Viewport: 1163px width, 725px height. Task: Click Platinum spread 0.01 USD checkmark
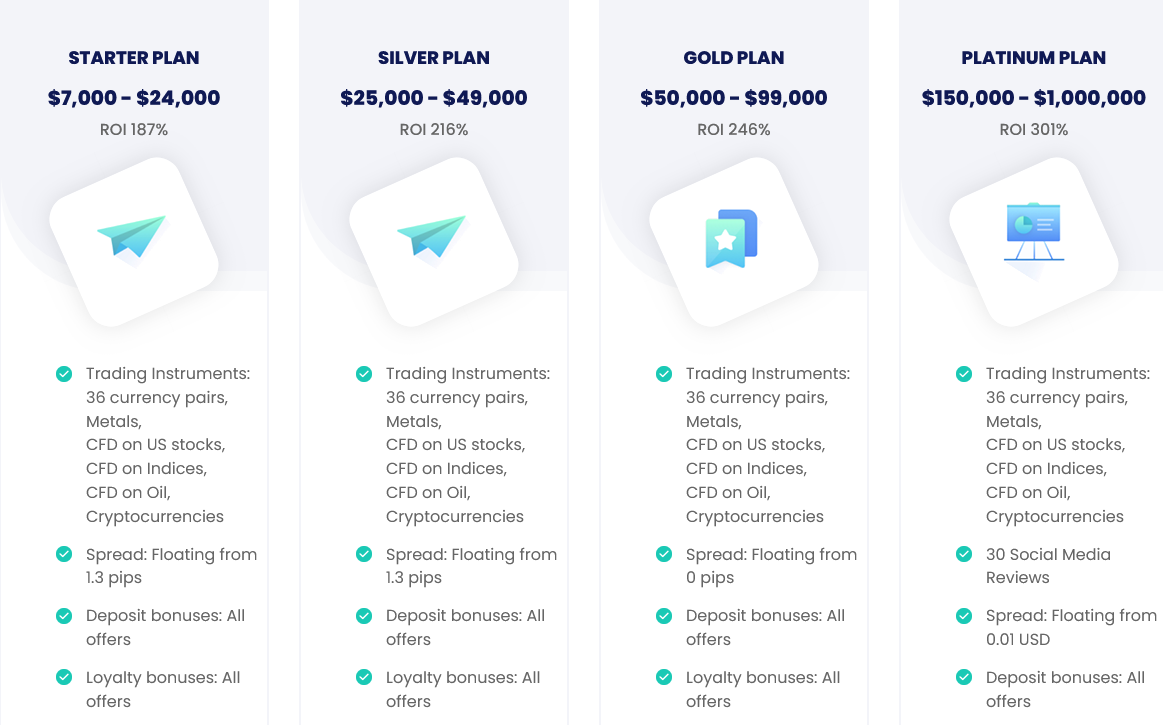point(964,616)
